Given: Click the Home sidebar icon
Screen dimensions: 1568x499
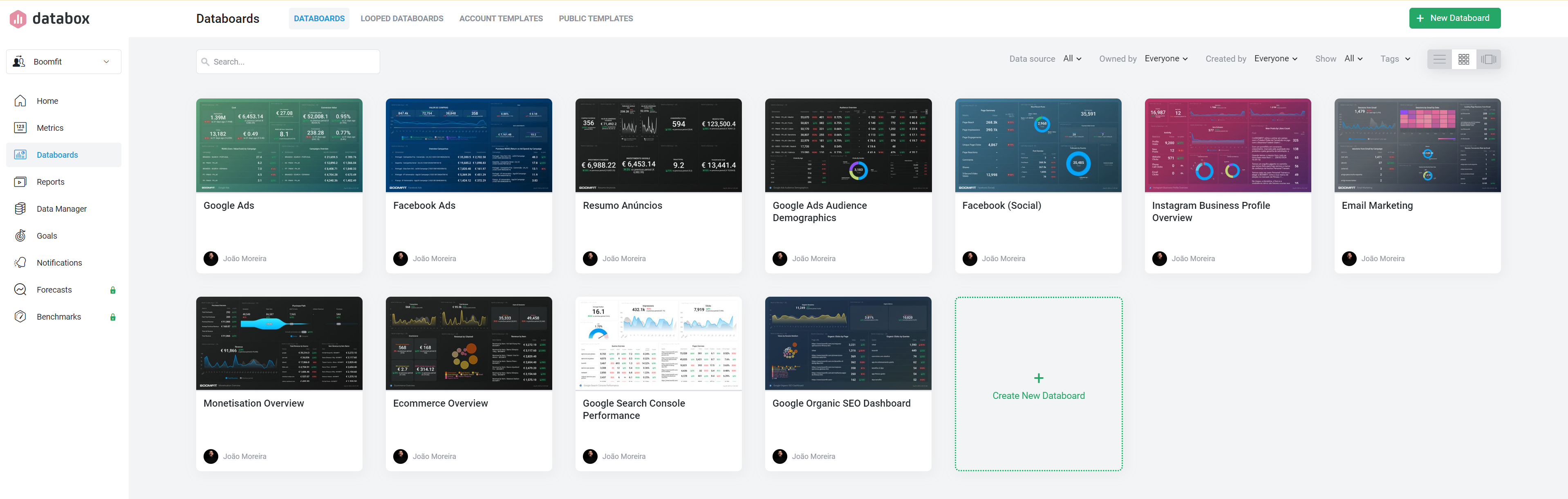Looking at the screenshot, I should (x=20, y=101).
